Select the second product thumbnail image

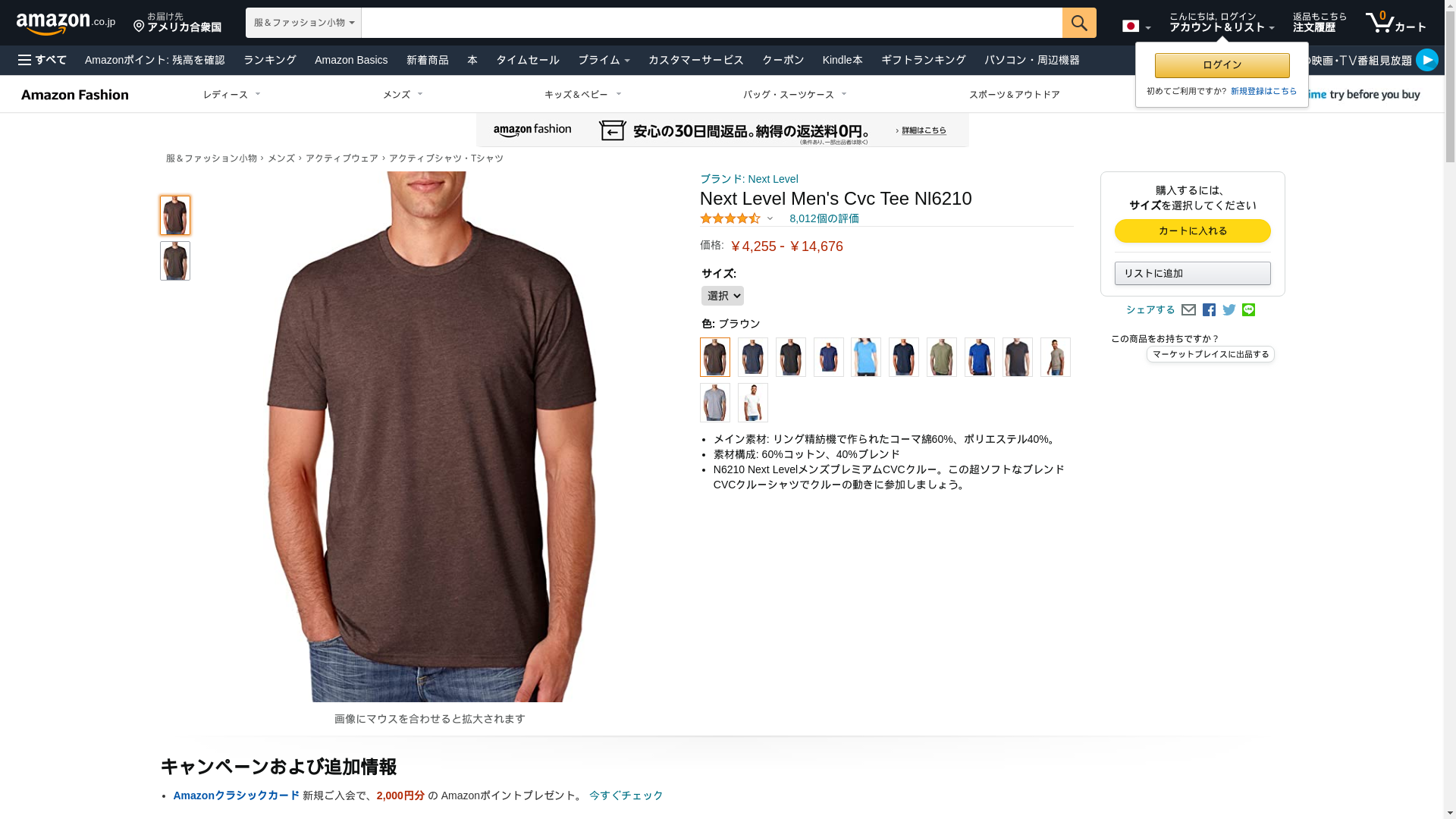[x=174, y=261]
